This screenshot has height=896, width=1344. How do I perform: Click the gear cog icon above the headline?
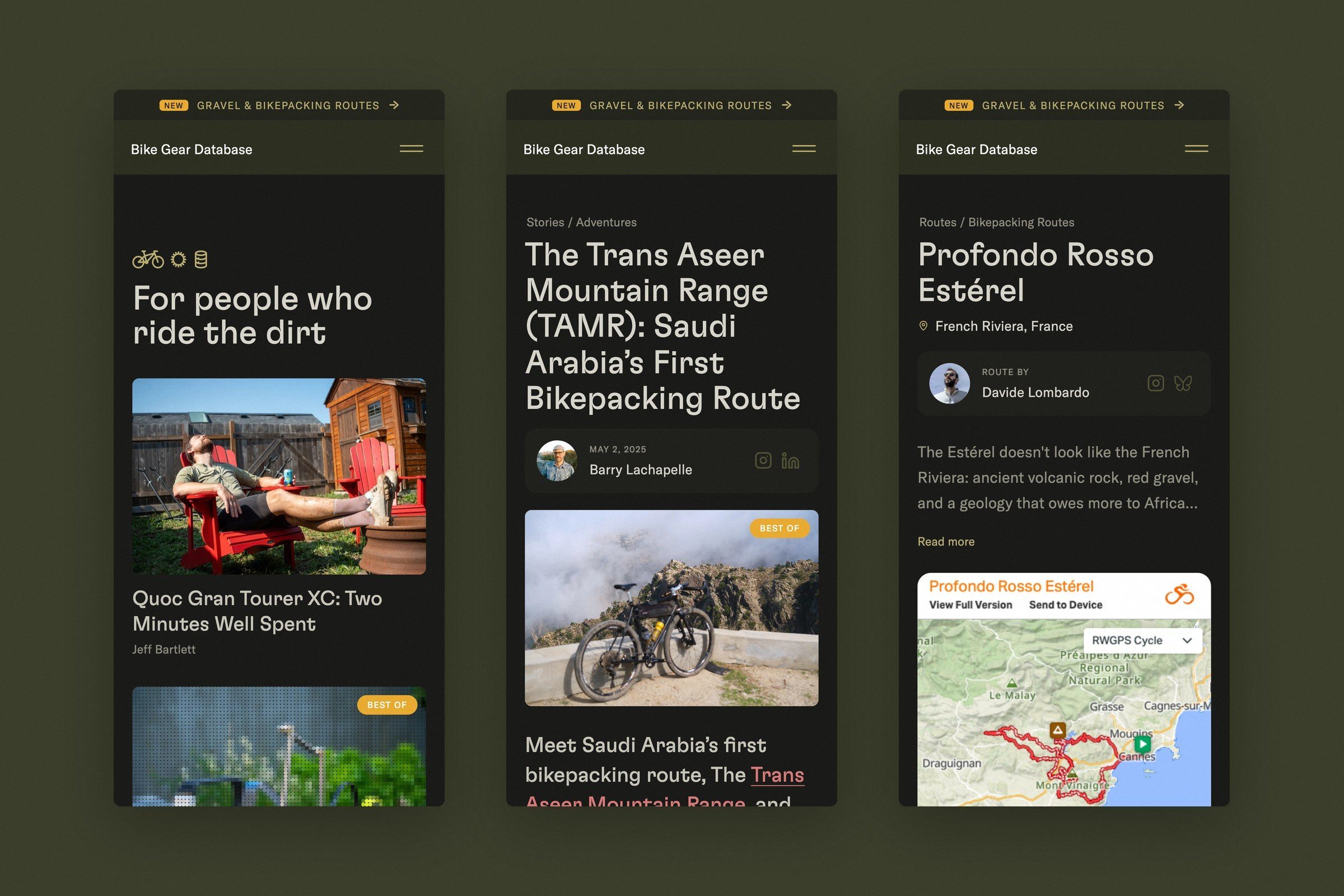pyautogui.click(x=179, y=259)
